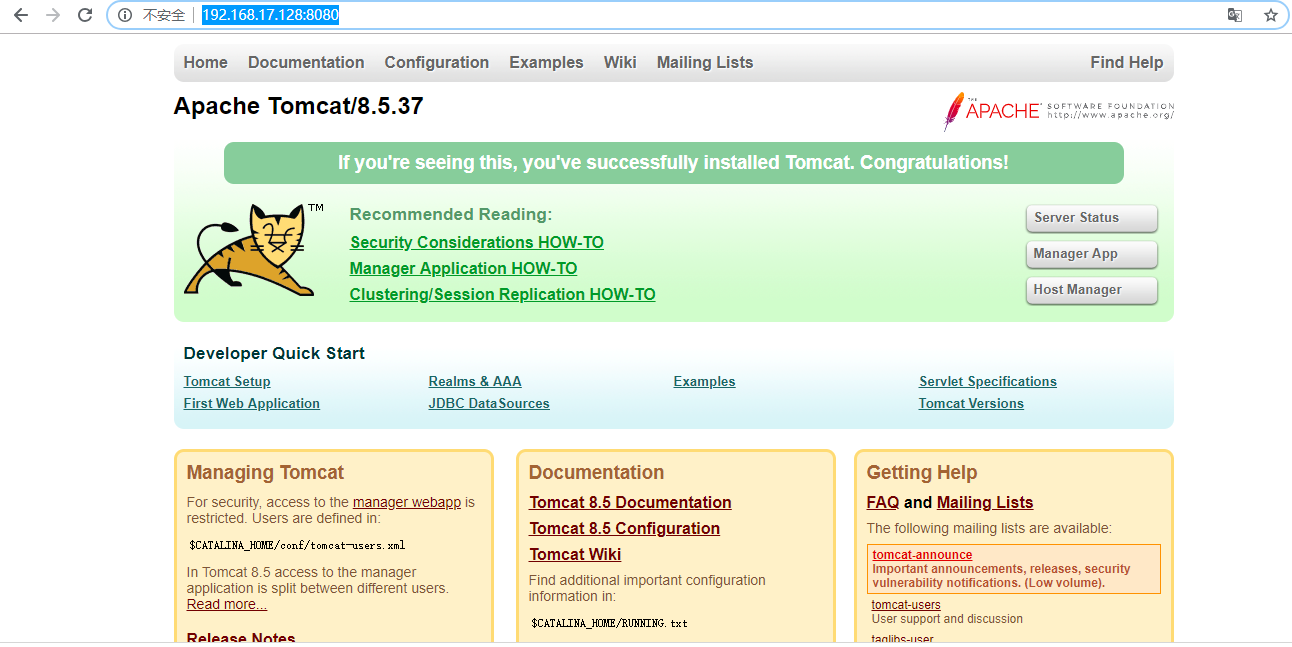The image size is (1292, 647).
Task: Open the Examples link under Developer Quick Start
Action: click(704, 381)
